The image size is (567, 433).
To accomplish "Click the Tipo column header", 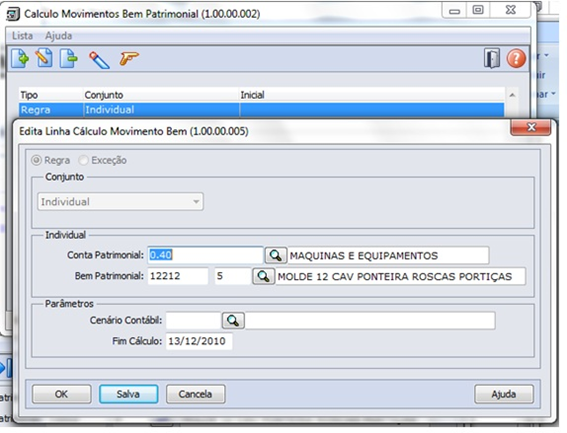I will tap(51, 95).
